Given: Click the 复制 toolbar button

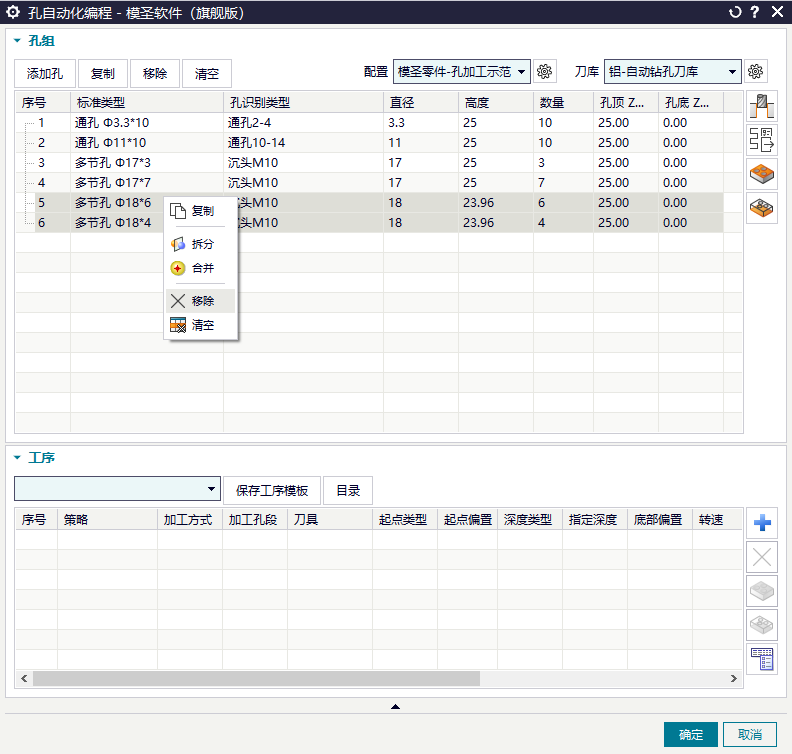Looking at the screenshot, I should [103, 74].
